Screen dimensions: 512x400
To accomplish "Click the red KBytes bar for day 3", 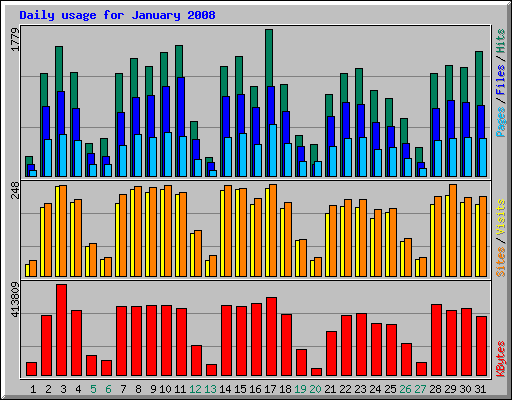I will 61,330.
